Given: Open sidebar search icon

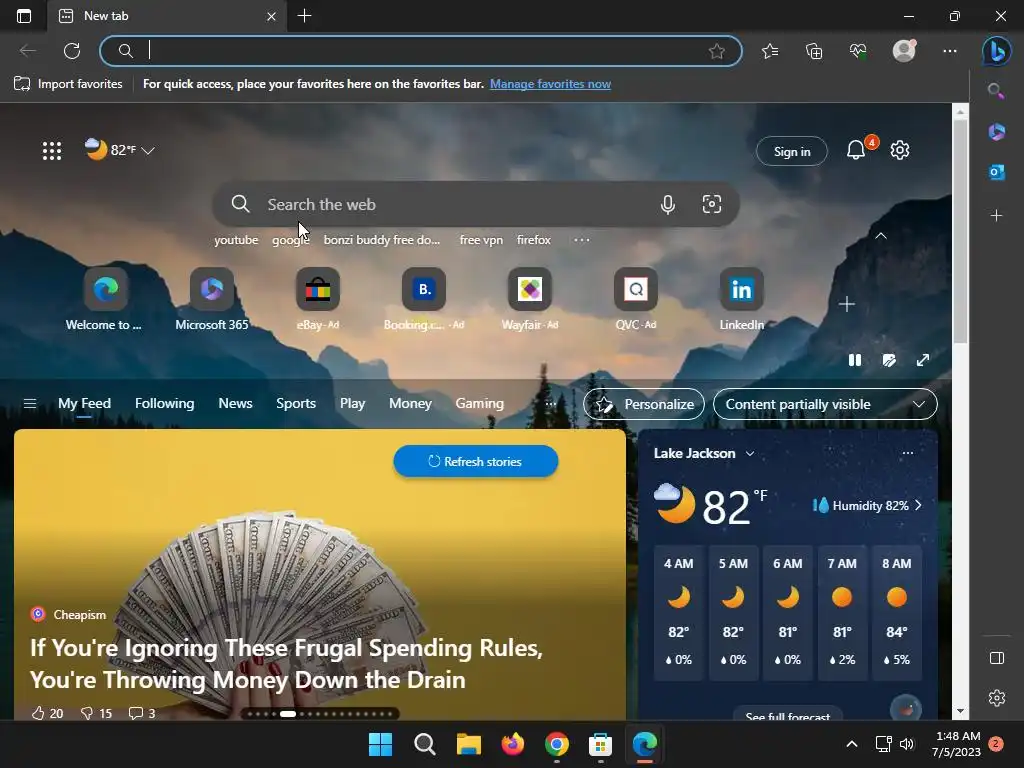Looking at the screenshot, I should pos(996,91).
